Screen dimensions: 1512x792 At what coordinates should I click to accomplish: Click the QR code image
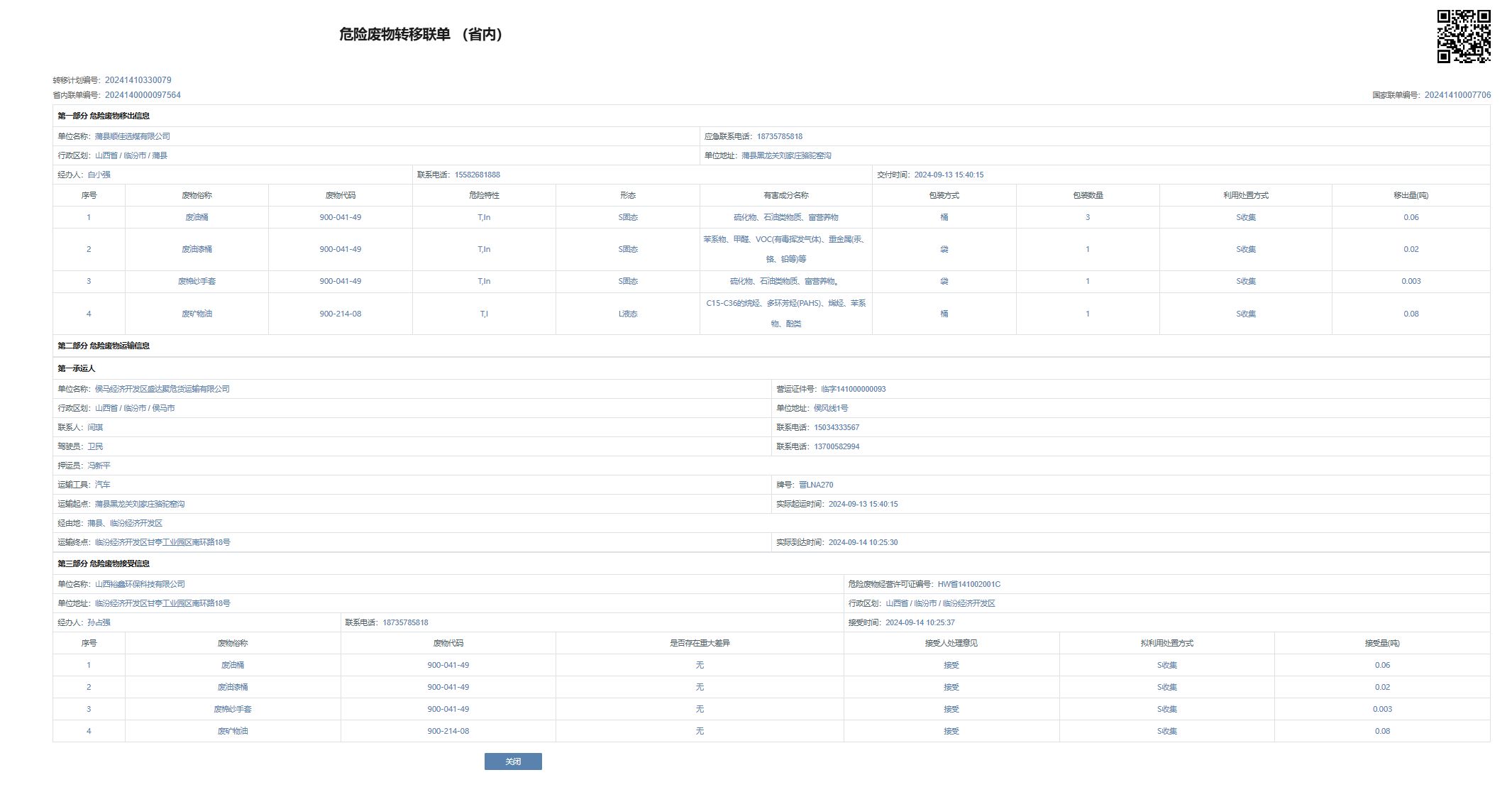point(1463,36)
